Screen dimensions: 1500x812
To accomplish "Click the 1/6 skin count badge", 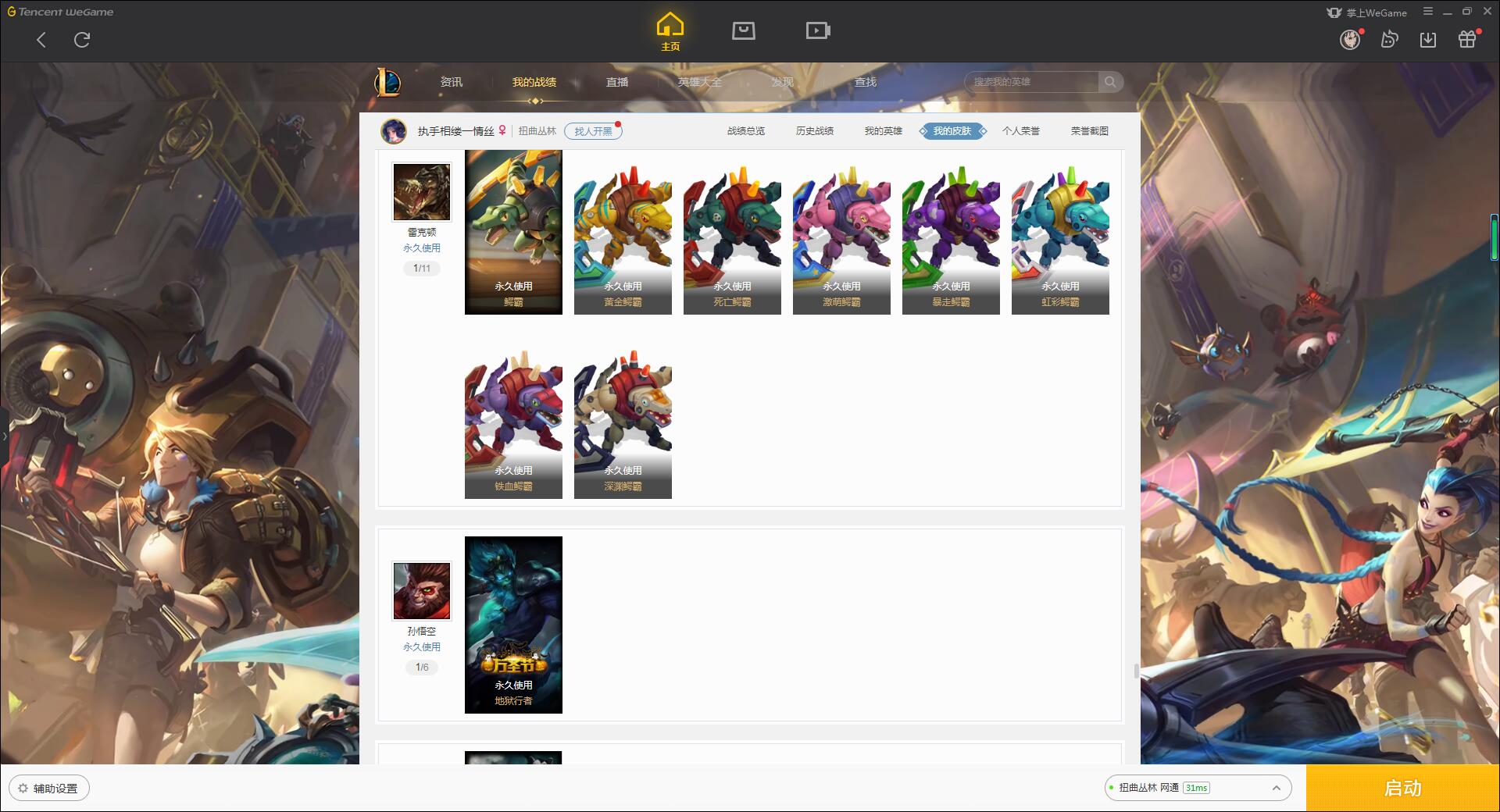I will (x=422, y=668).
